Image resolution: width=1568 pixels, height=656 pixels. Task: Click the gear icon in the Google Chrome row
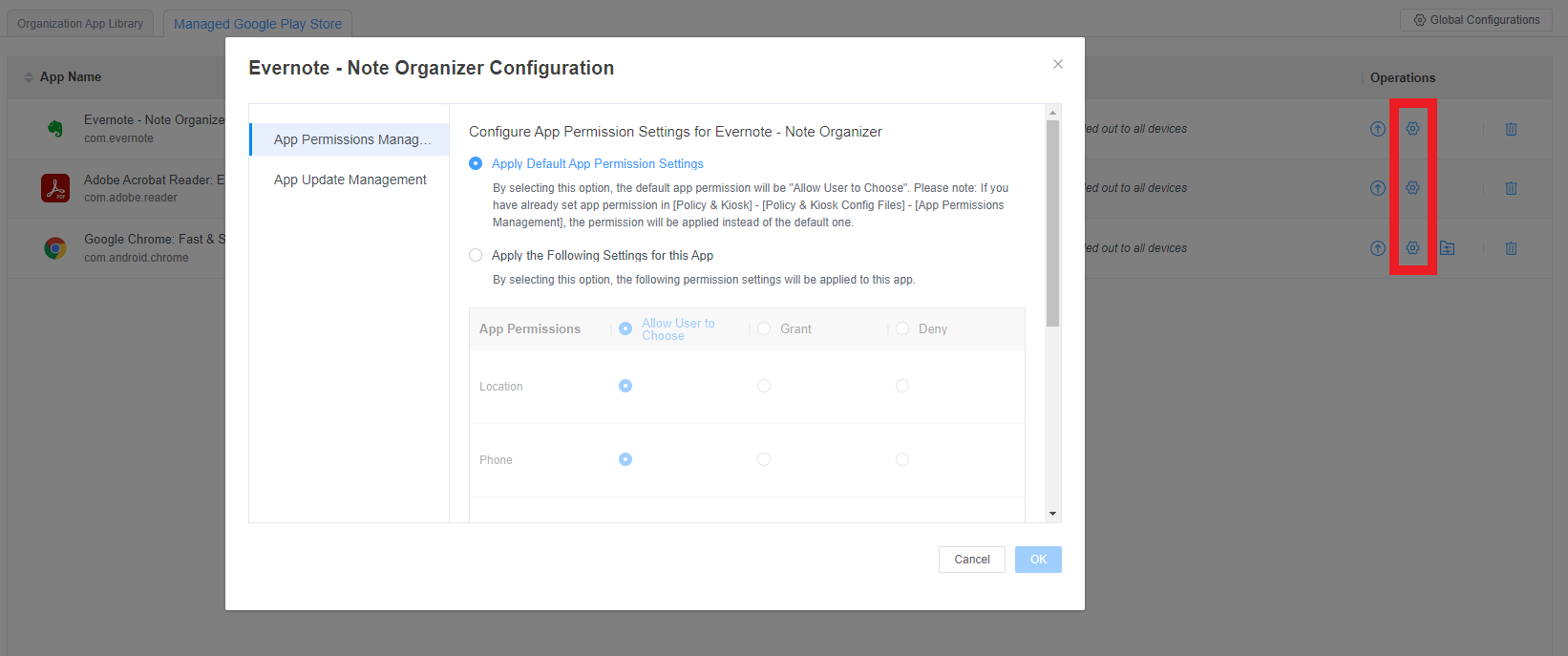1412,248
